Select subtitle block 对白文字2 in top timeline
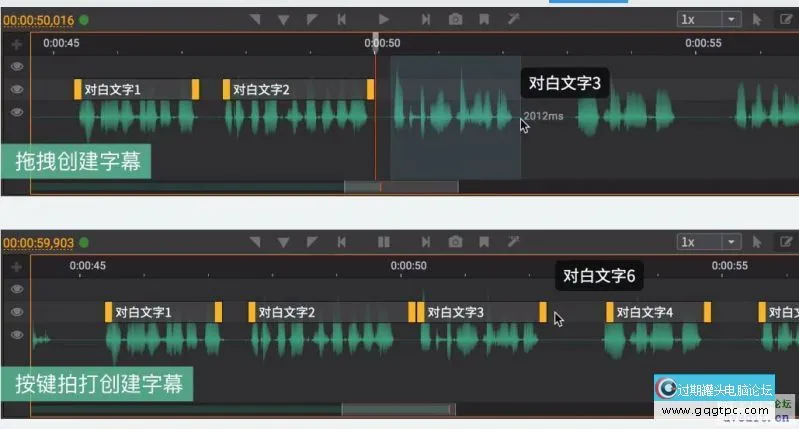The image size is (799, 429). pos(298,90)
